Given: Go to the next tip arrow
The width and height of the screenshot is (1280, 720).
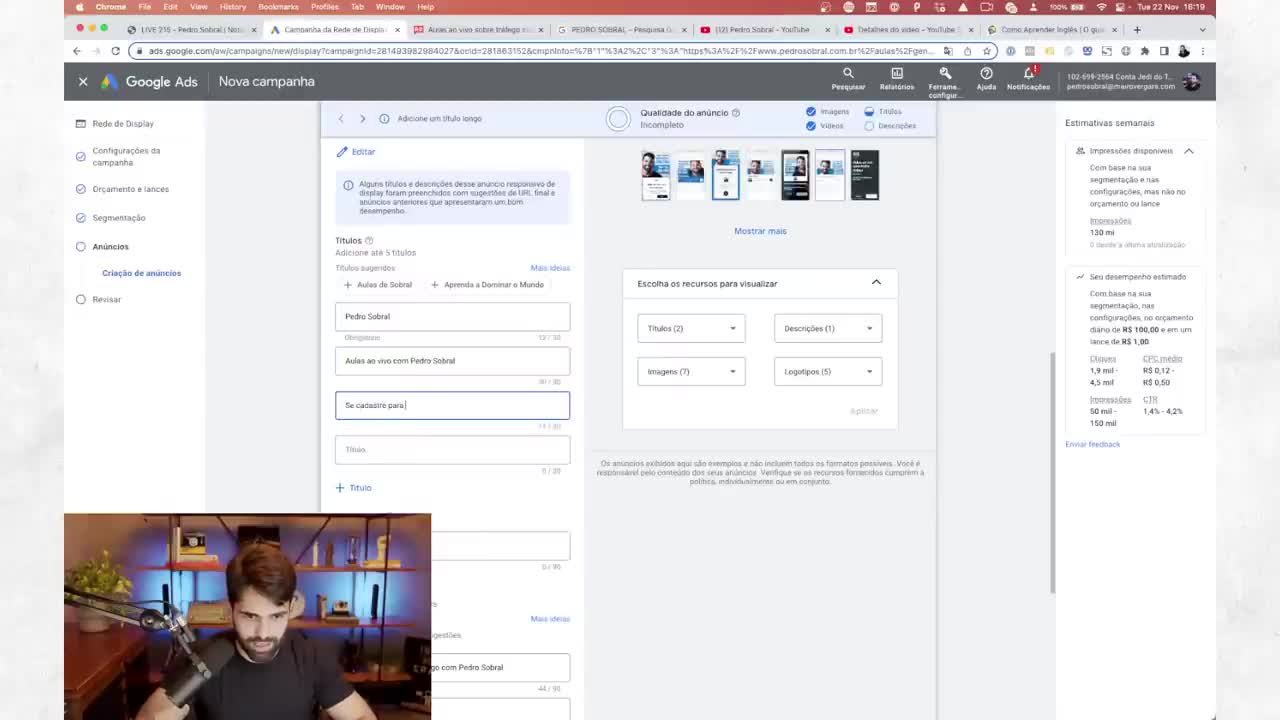Looking at the screenshot, I should click(362, 119).
